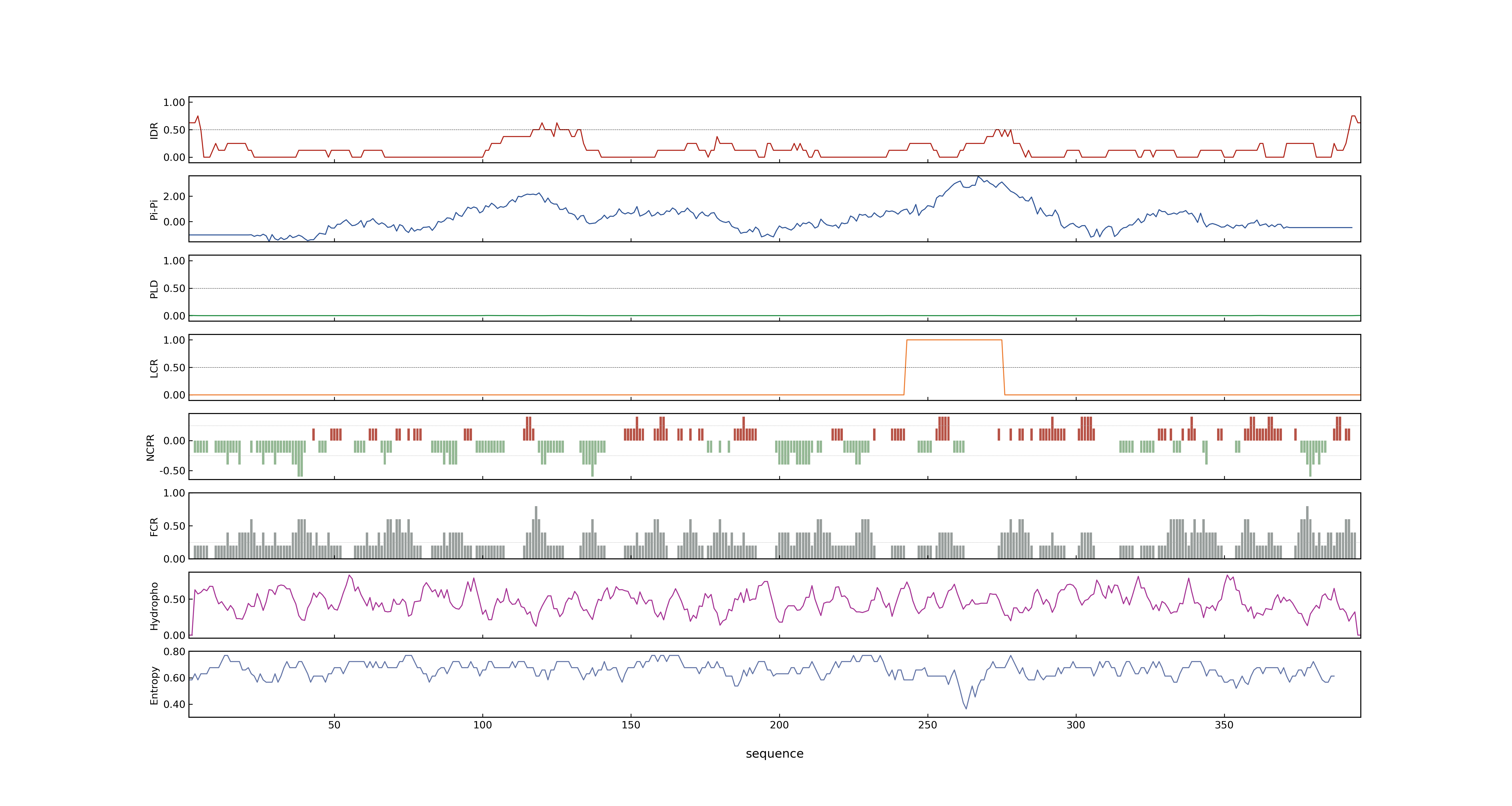
Task: Click the Entropy minimum dip near 263
Action: point(966,708)
